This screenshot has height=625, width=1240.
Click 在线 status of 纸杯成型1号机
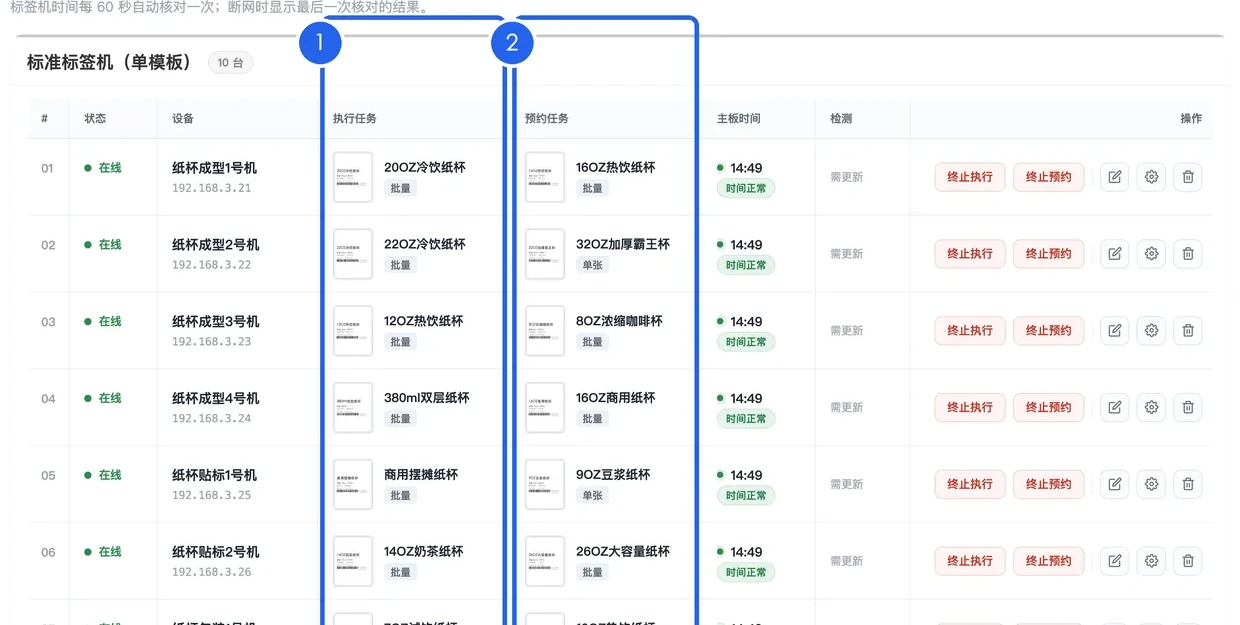click(x=103, y=168)
